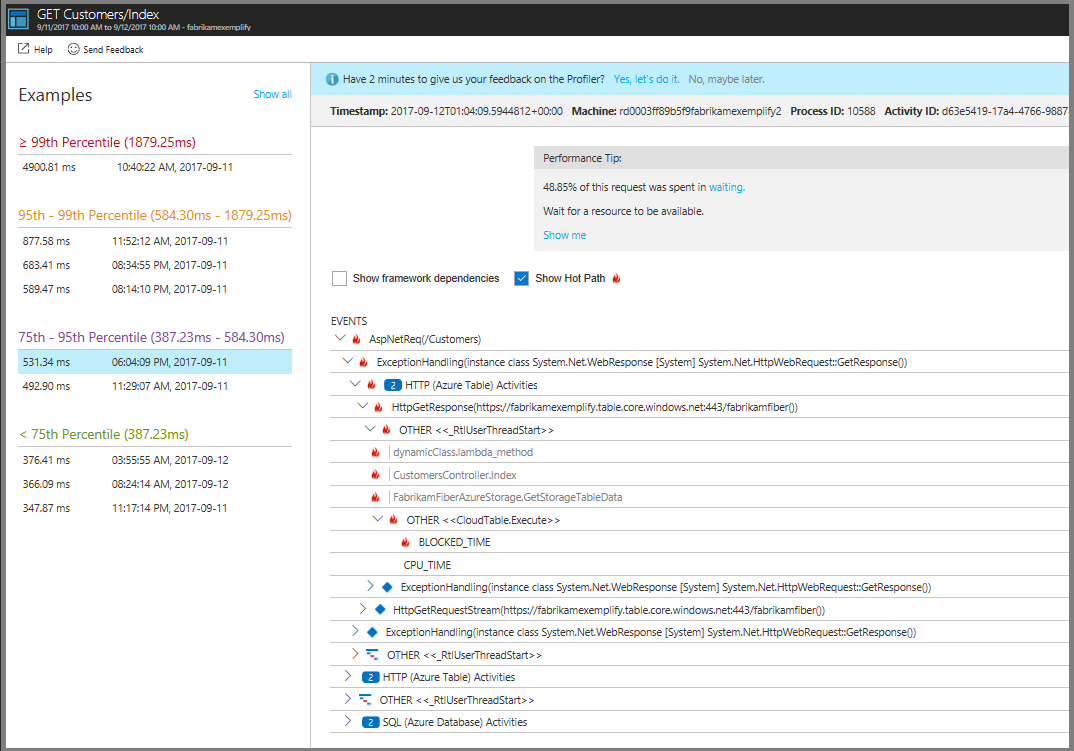Click the profiler blade icon in title bar
The image size is (1074, 751).
point(18,19)
